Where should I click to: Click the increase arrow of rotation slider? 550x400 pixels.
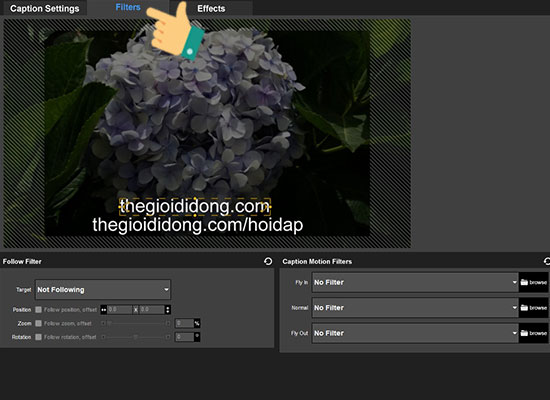point(168,337)
